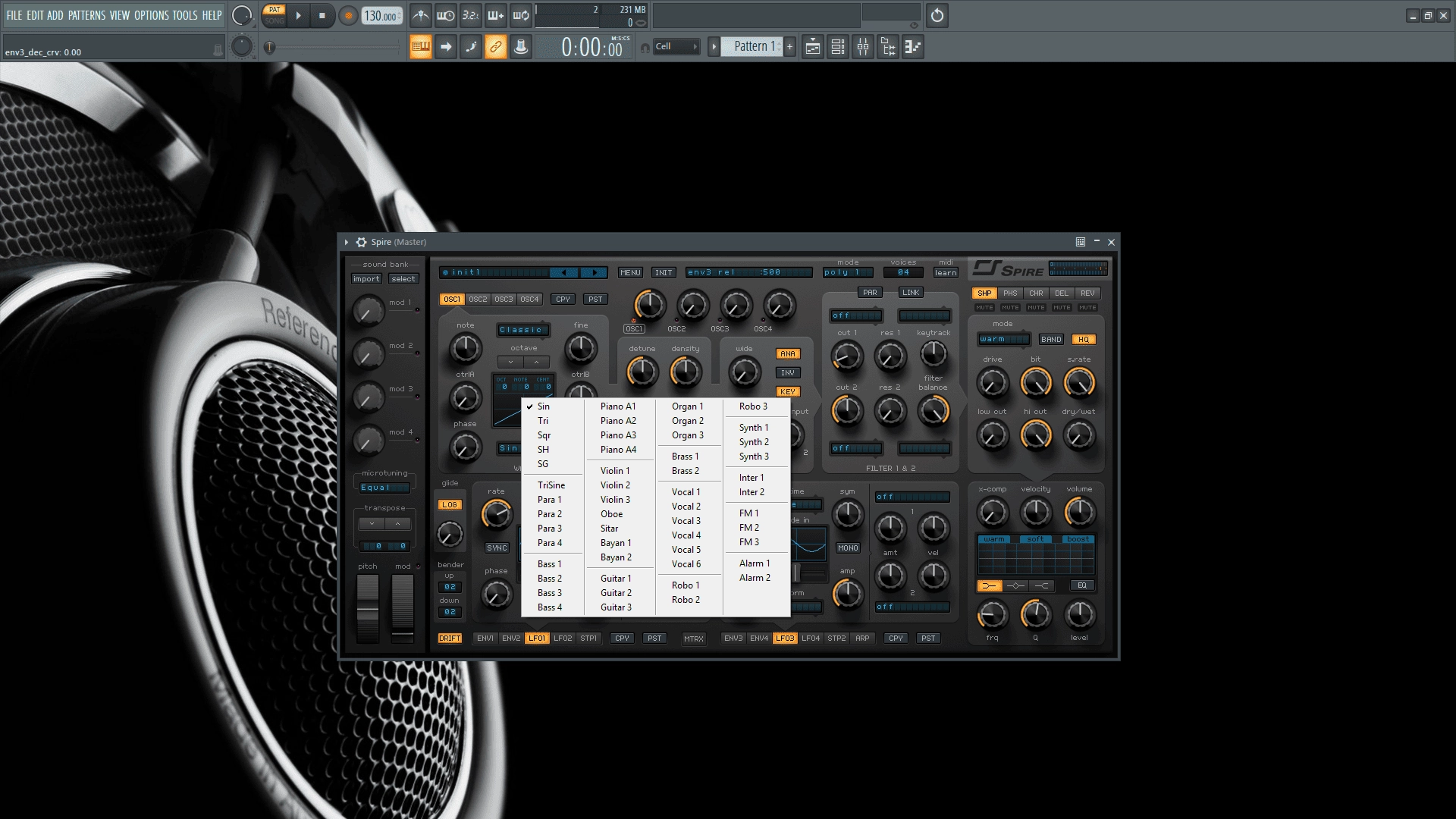Choose Tri waveform from list
Image resolution: width=1456 pixels, height=819 pixels.
pyautogui.click(x=553, y=421)
